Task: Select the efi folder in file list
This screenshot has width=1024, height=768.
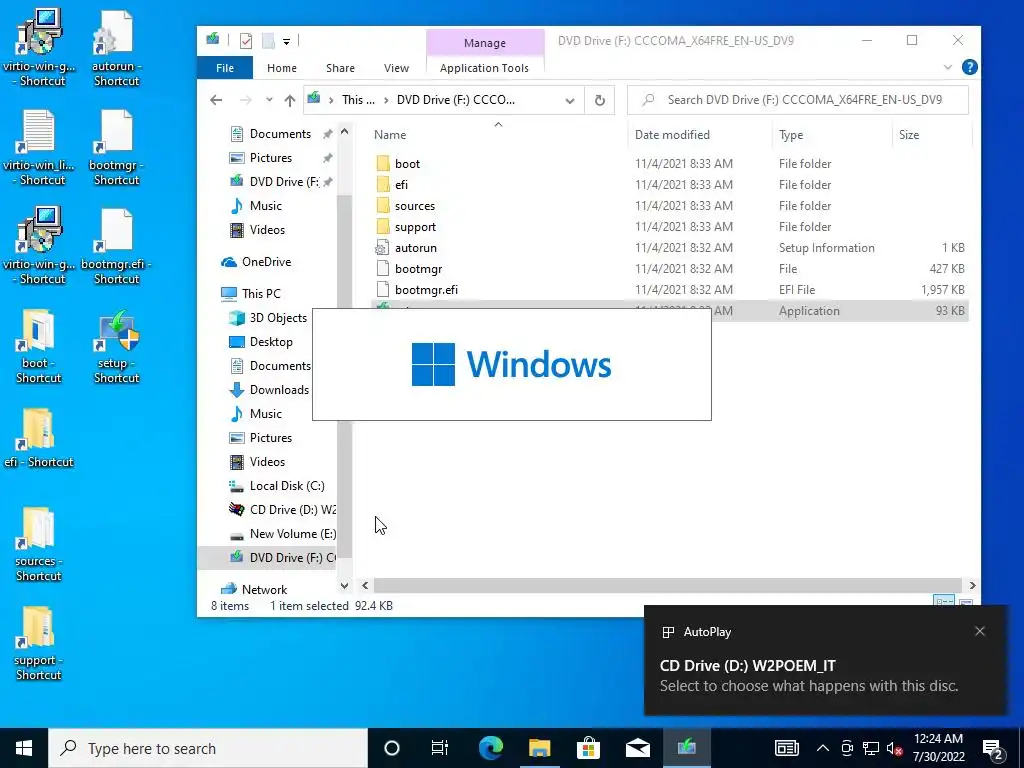Action: pos(669,185)
